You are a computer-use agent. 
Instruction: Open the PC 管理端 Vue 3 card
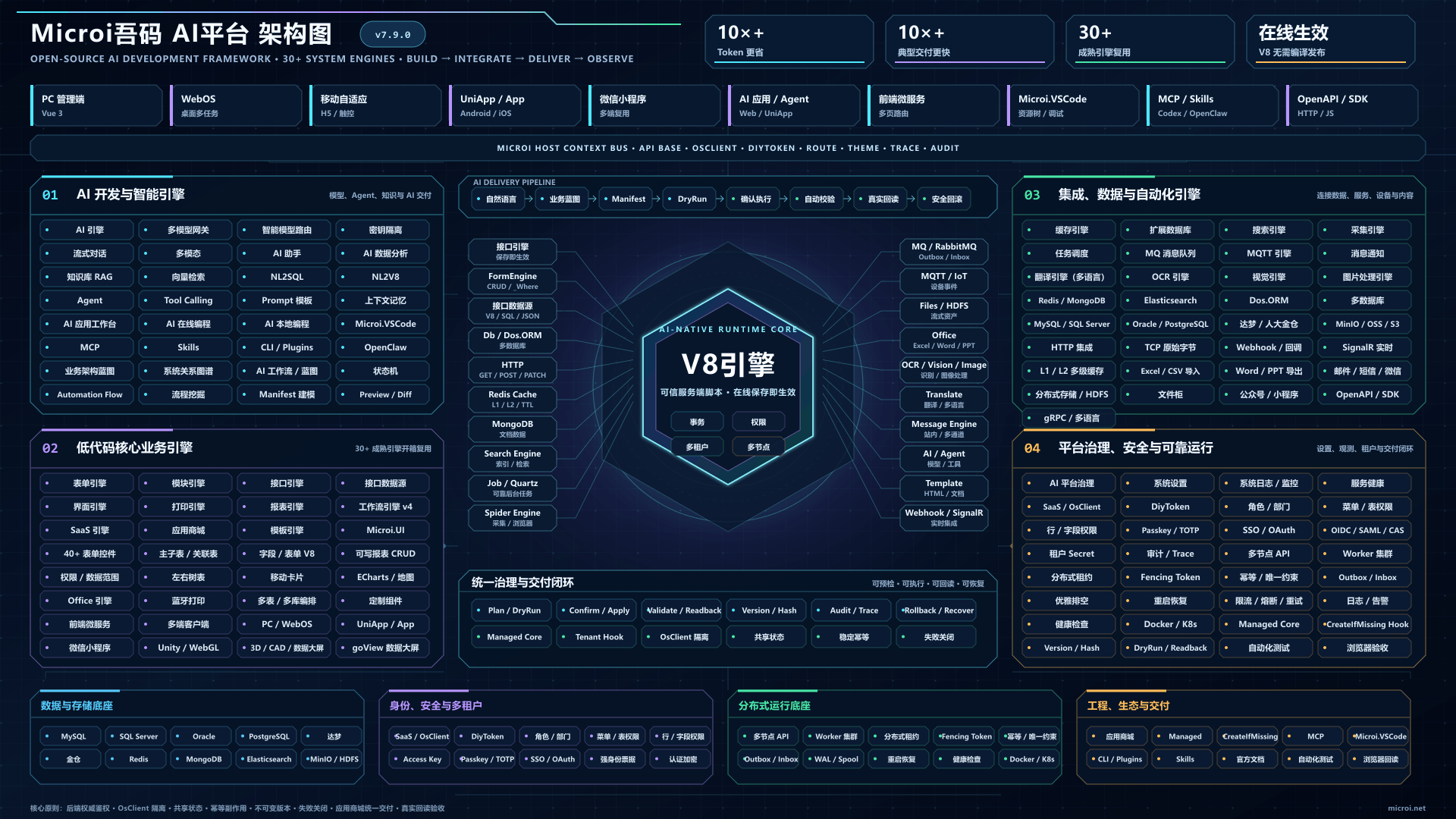[96, 105]
